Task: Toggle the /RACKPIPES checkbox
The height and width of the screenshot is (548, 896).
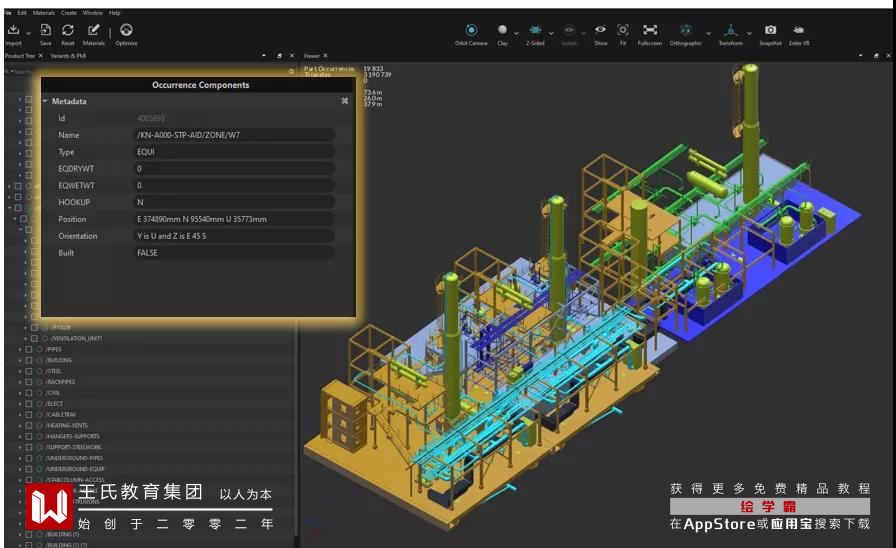Action: click(x=29, y=382)
